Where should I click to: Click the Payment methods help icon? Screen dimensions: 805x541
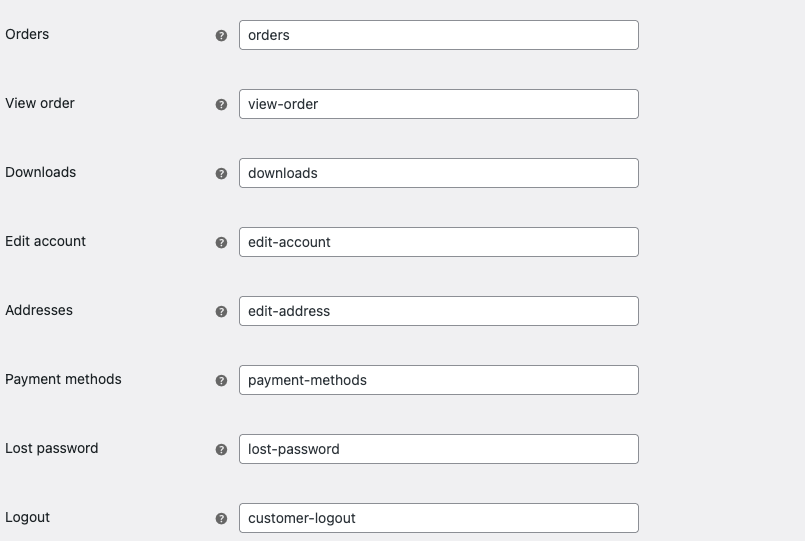pyautogui.click(x=222, y=381)
